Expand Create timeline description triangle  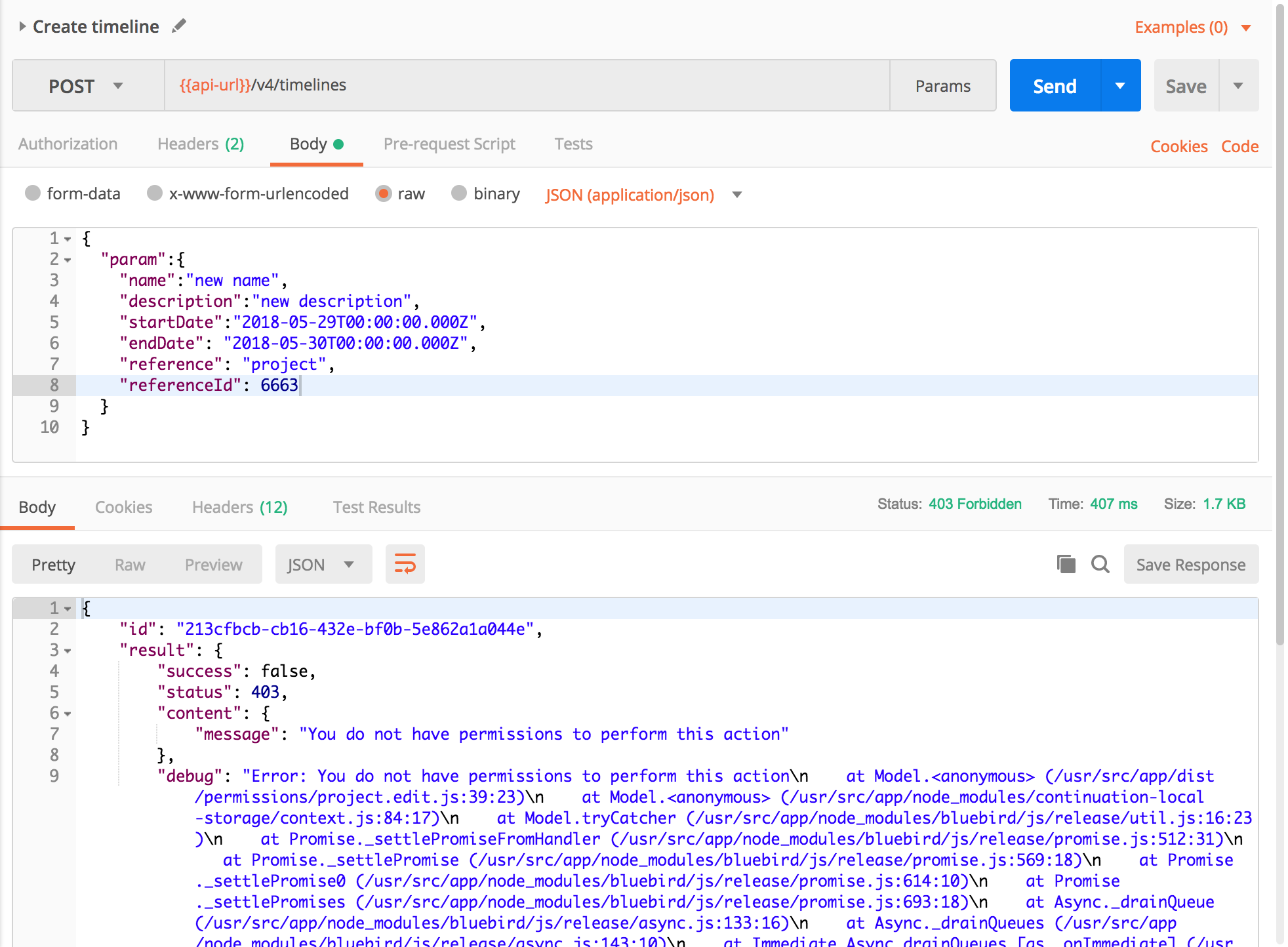pos(22,26)
